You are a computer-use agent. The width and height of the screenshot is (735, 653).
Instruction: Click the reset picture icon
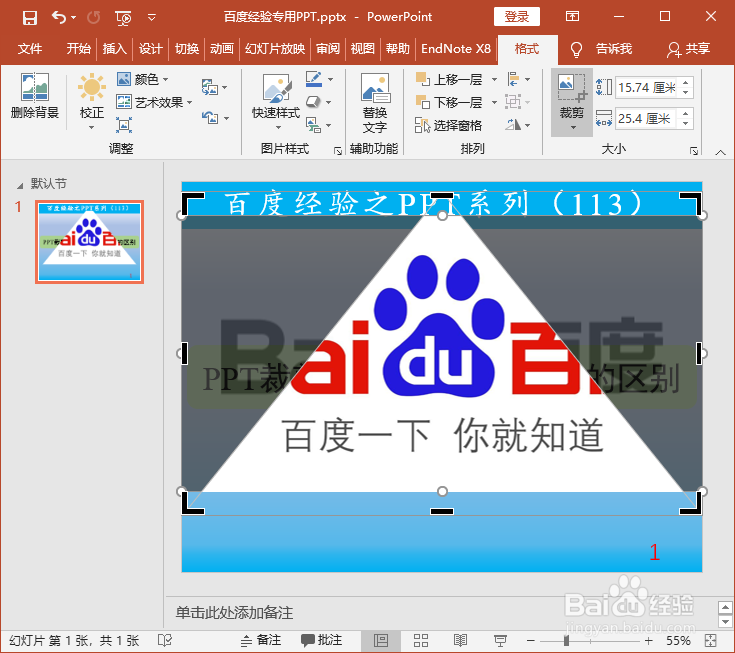(x=210, y=117)
